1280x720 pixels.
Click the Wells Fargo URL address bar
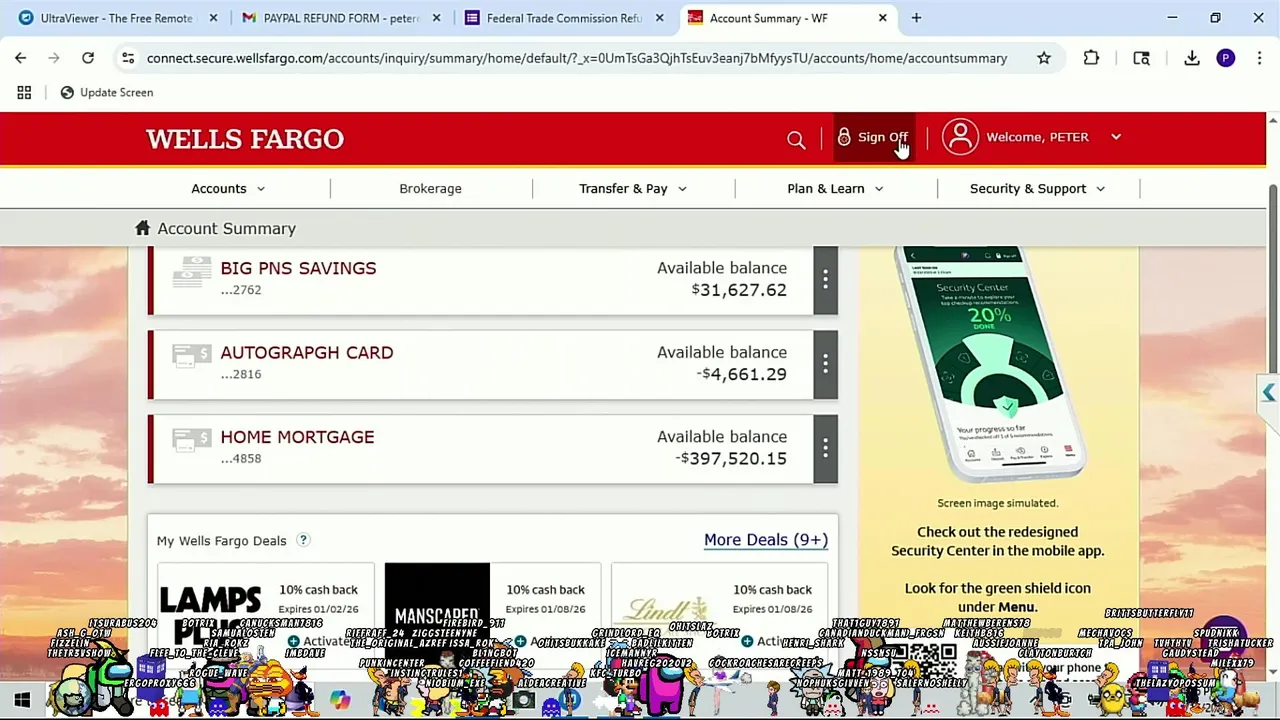[x=577, y=58]
